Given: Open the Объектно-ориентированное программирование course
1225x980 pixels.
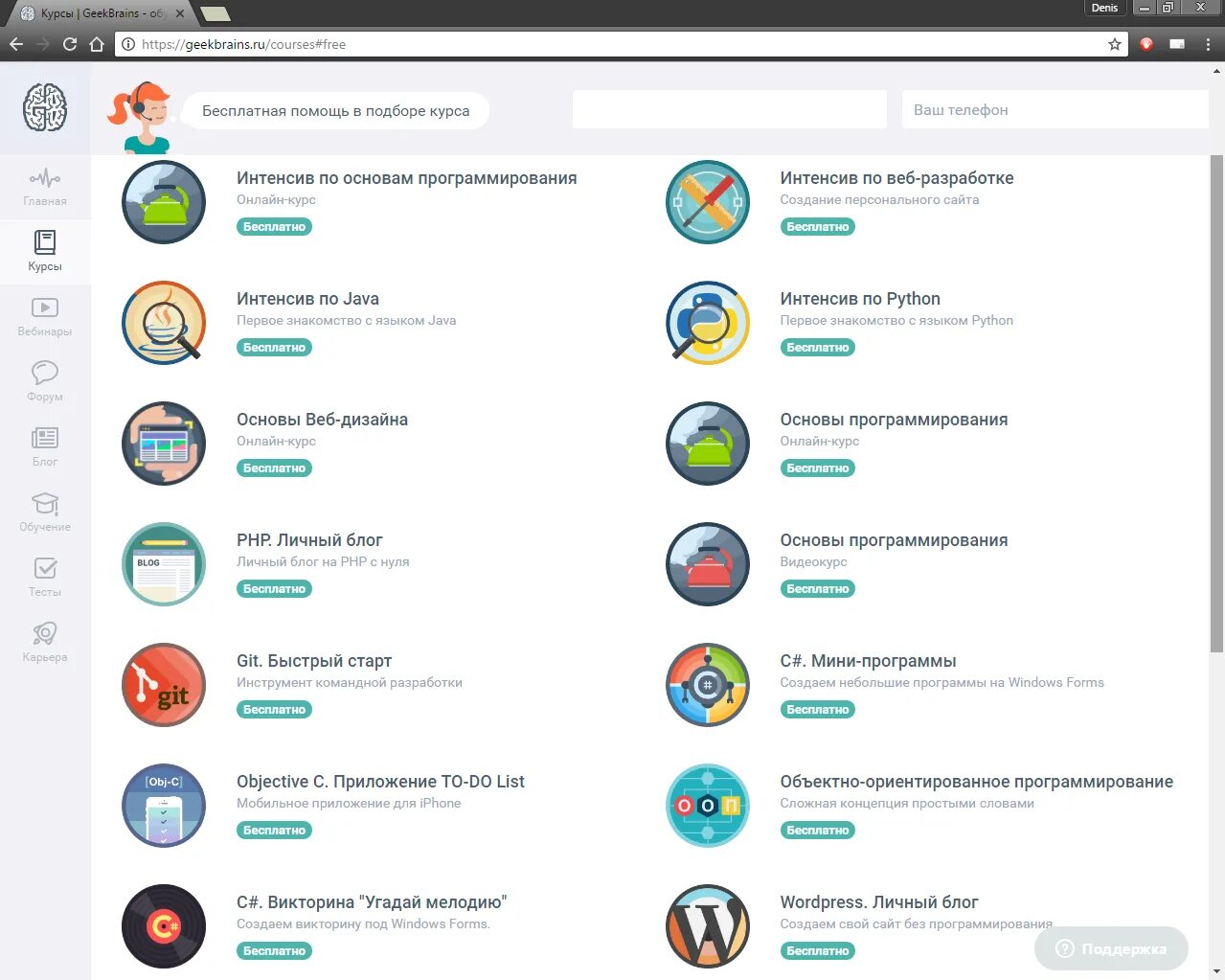Looking at the screenshot, I should (x=977, y=782).
